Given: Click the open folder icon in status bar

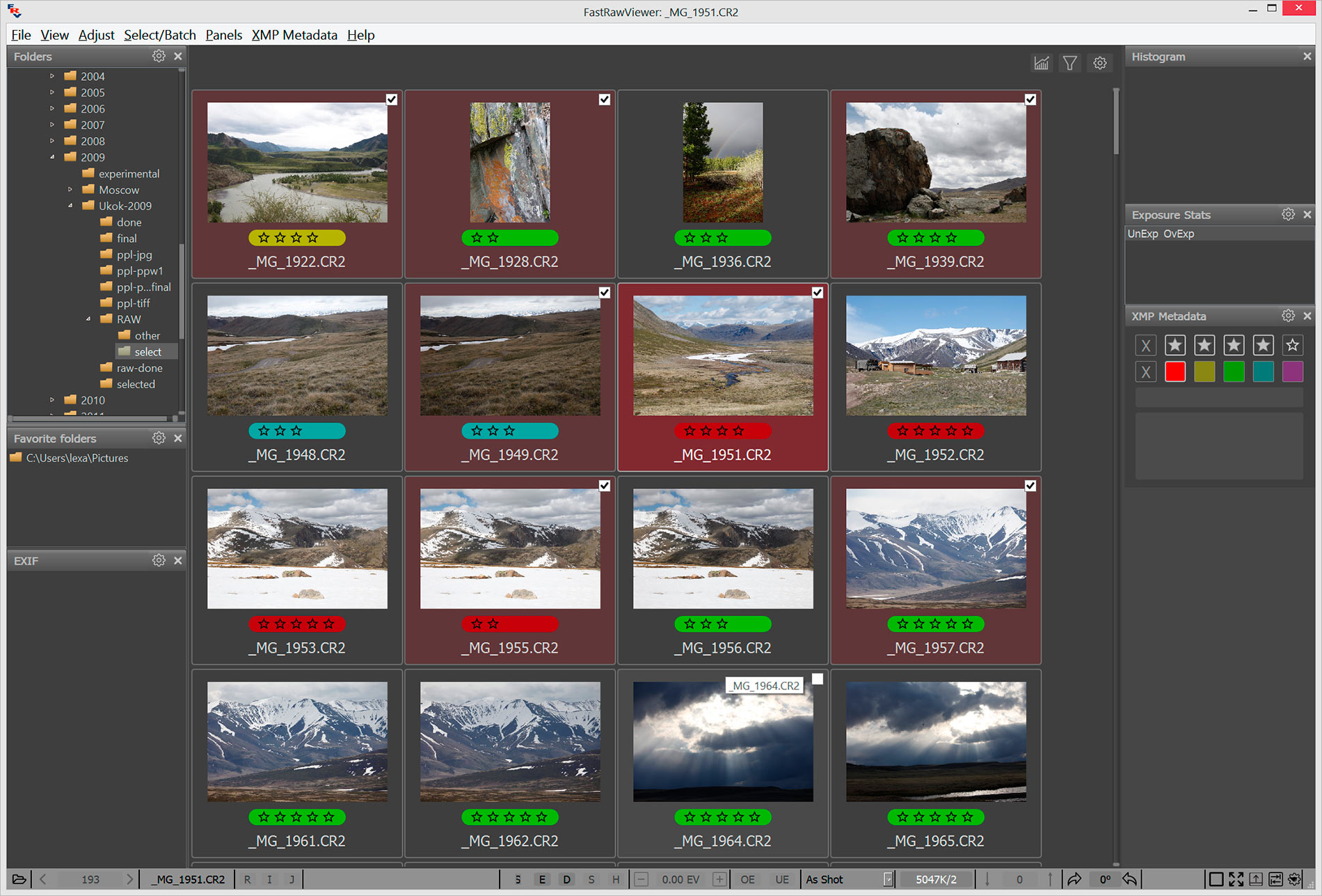Looking at the screenshot, I should tap(19, 879).
